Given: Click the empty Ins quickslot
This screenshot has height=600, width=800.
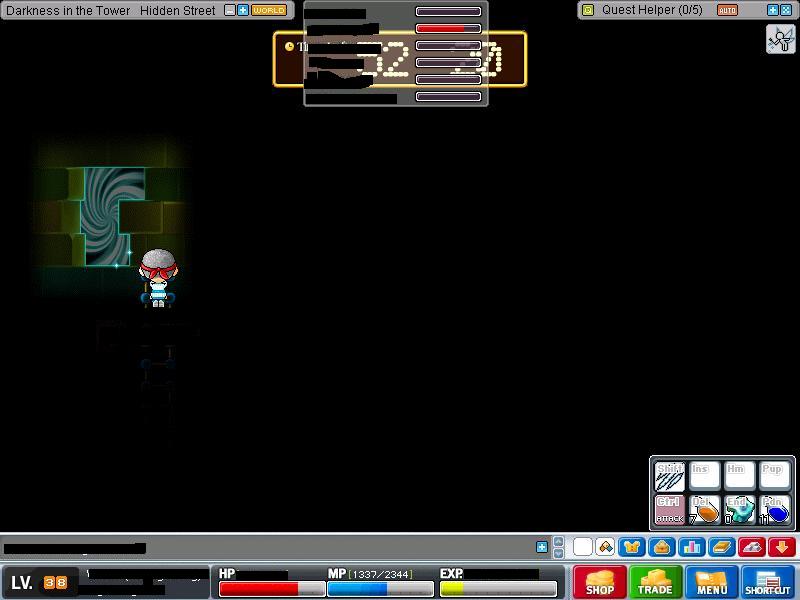Looking at the screenshot, I should (705, 476).
